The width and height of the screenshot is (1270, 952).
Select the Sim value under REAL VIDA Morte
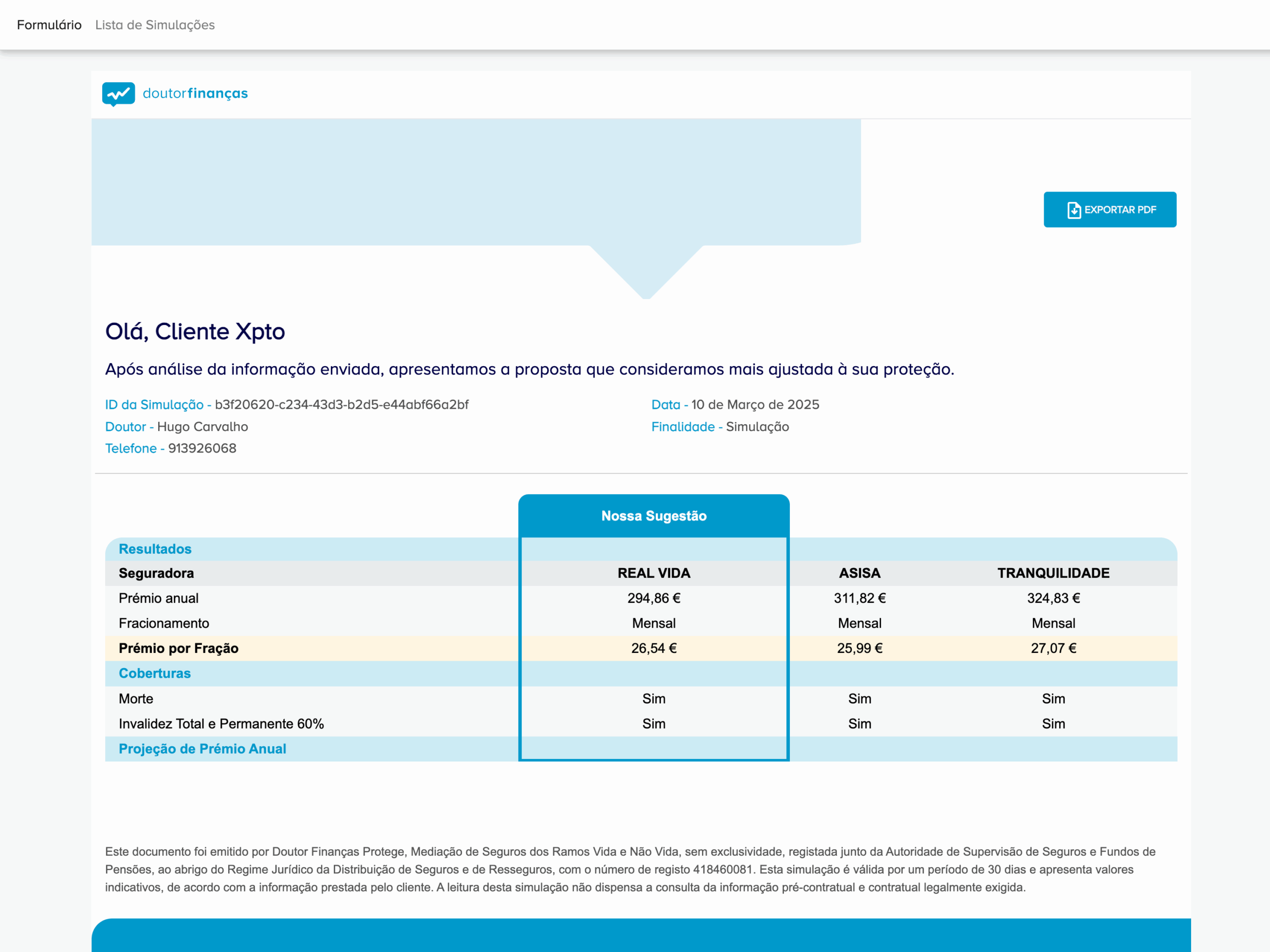(x=654, y=698)
